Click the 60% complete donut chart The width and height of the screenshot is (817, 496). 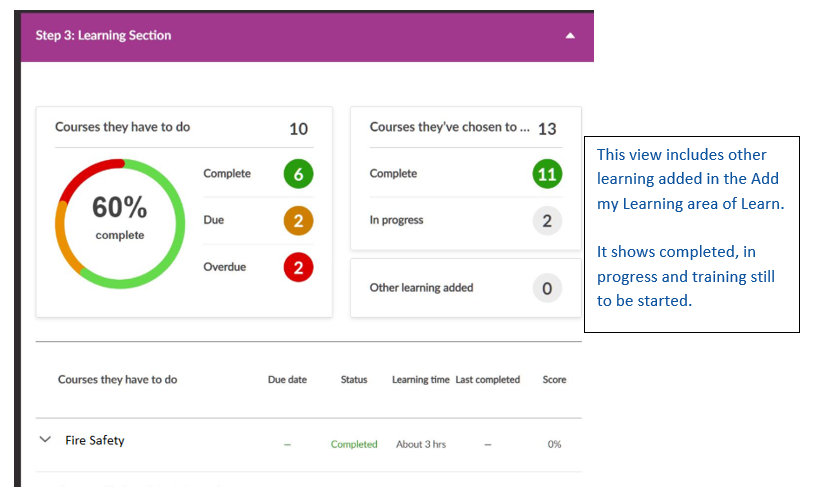point(119,217)
